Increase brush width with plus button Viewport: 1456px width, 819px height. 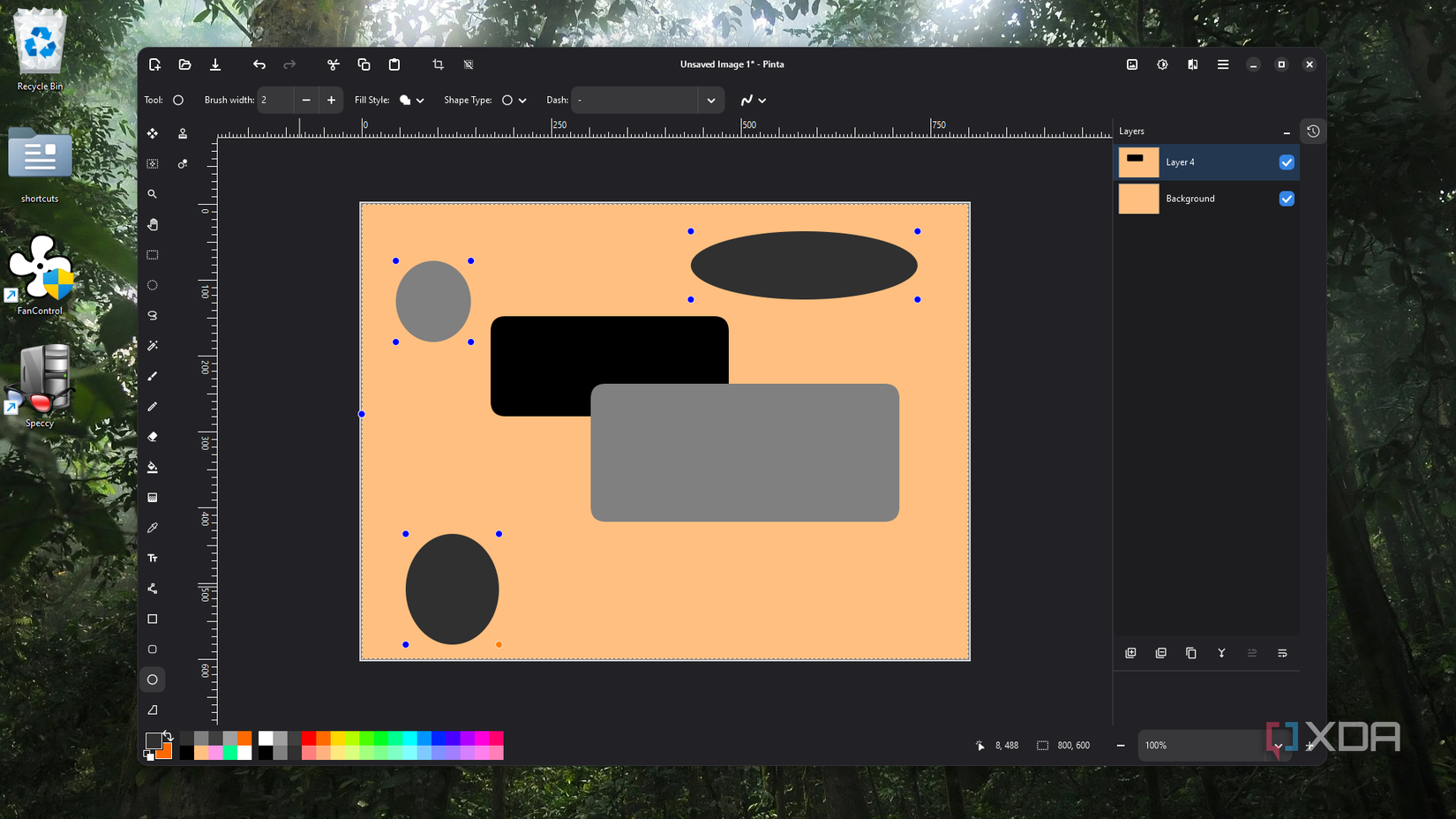[331, 101]
